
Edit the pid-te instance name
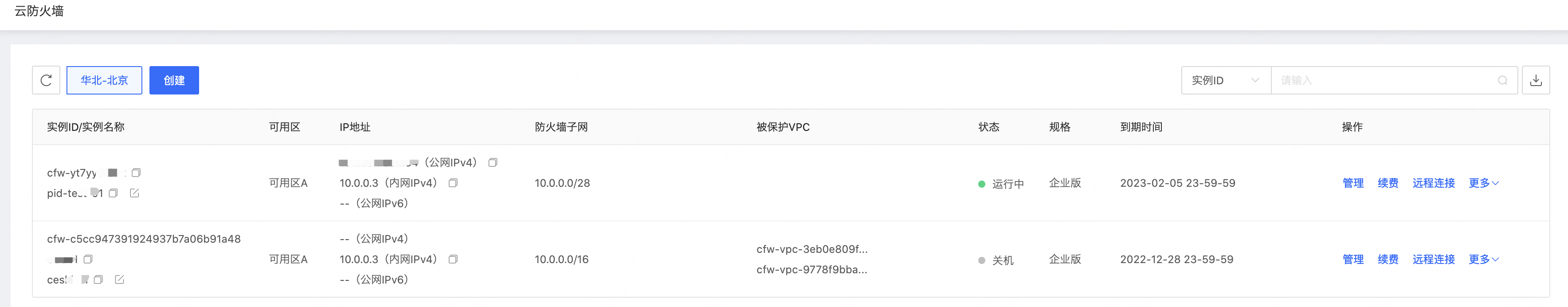[x=134, y=193]
